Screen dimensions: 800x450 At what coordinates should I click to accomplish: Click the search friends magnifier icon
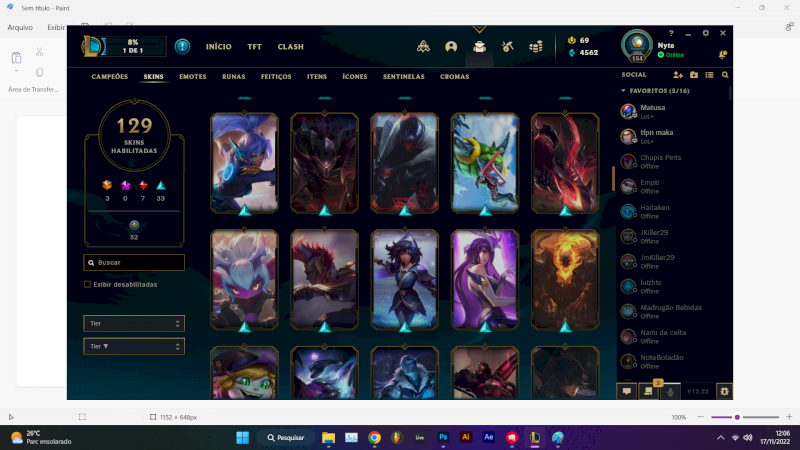(x=725, y=75)
